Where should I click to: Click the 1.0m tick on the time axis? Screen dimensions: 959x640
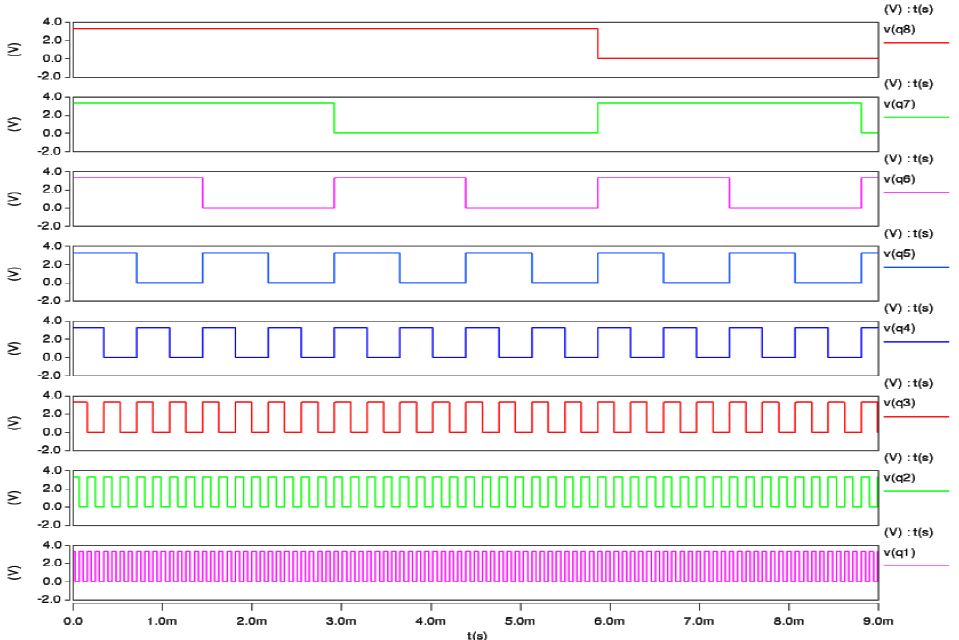point(162,621)
